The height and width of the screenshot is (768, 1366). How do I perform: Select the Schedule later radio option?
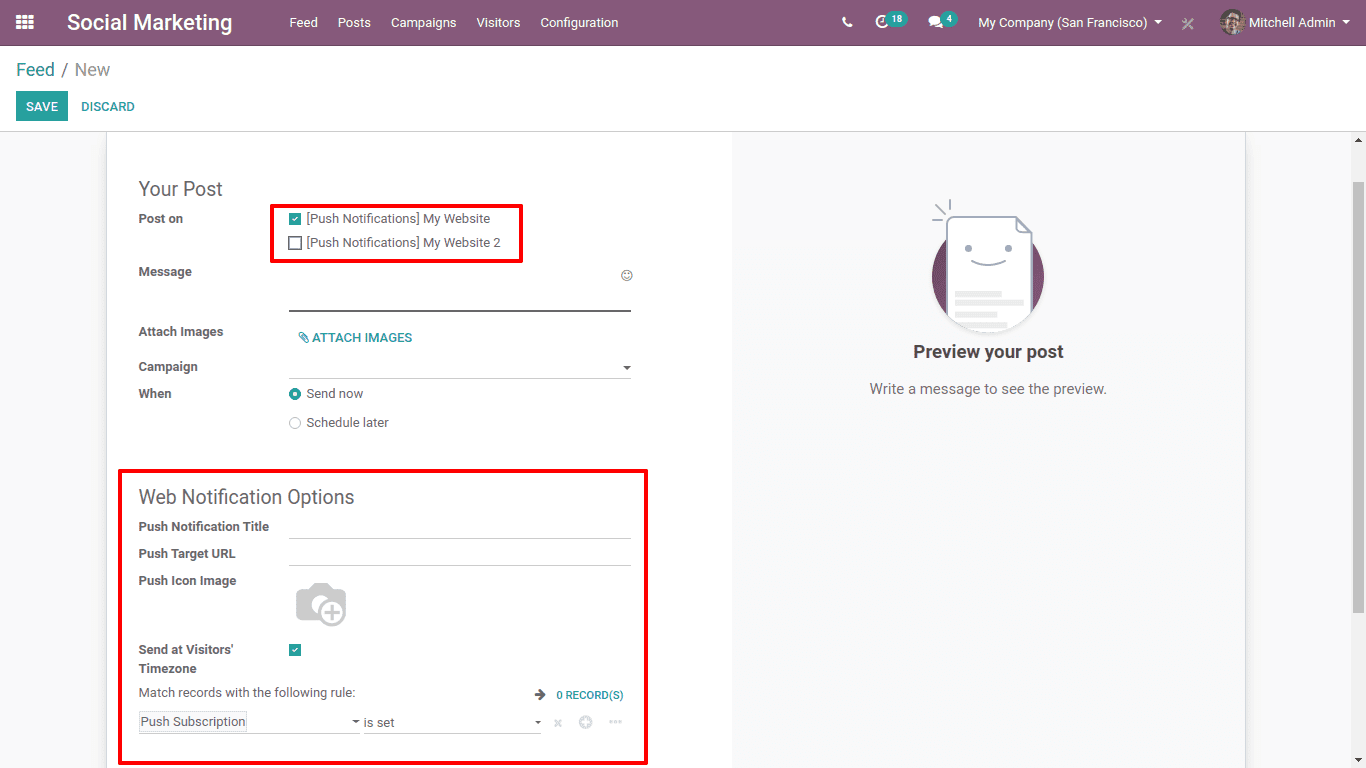(x=295, y=423)
